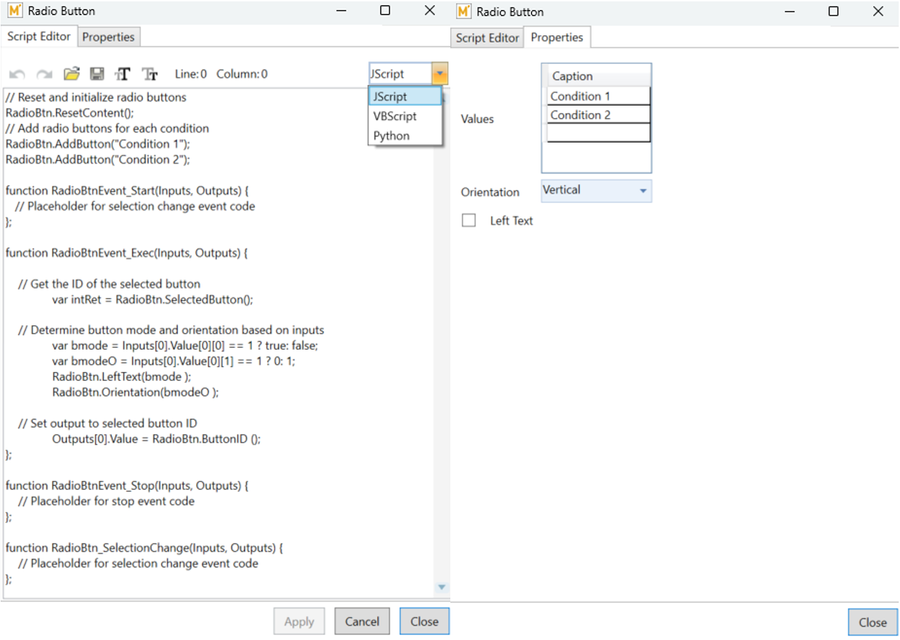This screenshot has width=900, height=640.
Task: Click the empty caption row below Condition 2
Action: point(598,133)
